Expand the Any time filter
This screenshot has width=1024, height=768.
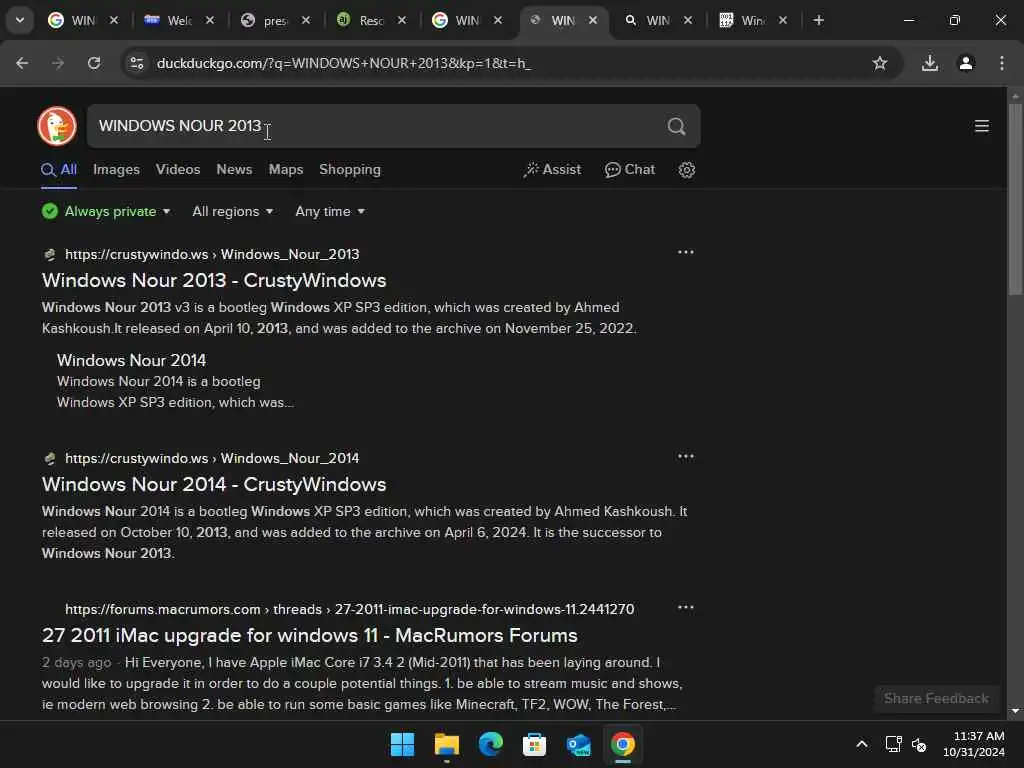(330, 212)
